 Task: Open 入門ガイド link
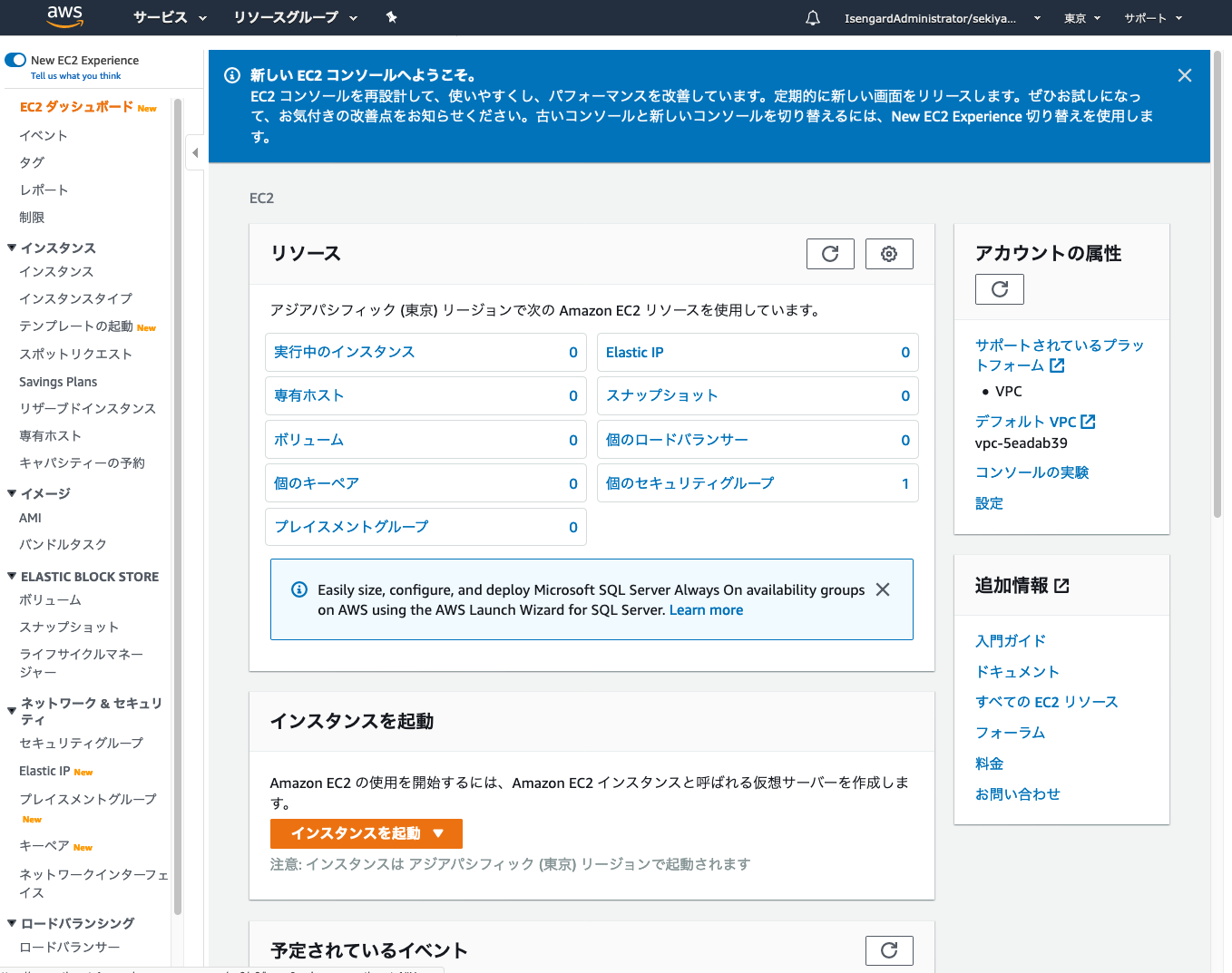tap(1011, 641)
